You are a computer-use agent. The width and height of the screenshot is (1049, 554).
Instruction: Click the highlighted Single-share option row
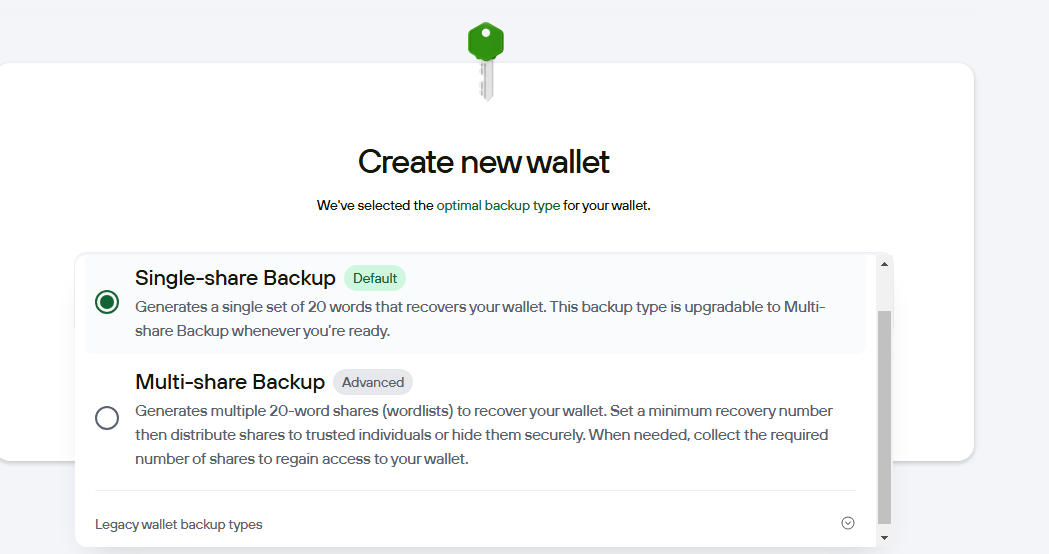click(476, 304)
